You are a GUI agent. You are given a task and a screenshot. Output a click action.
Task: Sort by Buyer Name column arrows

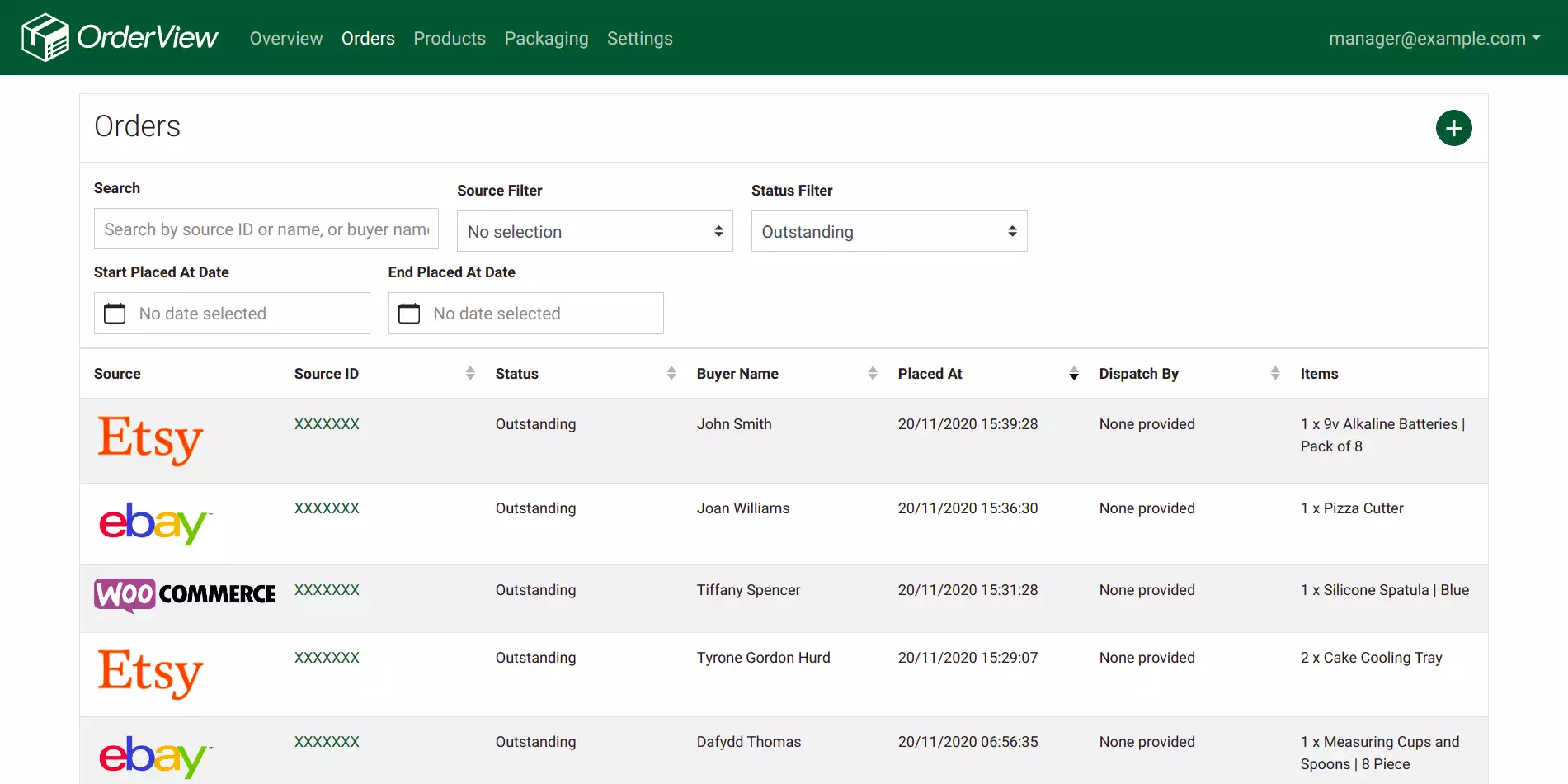click(x=872, y=374)
